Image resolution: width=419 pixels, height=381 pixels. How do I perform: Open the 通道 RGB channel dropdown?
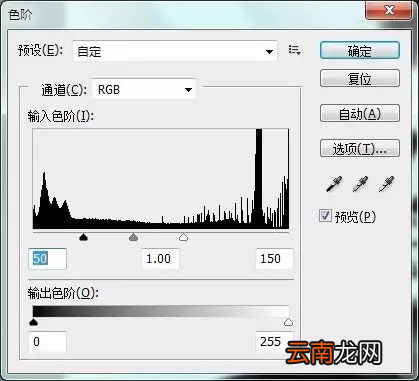click(x=144, y=89)
